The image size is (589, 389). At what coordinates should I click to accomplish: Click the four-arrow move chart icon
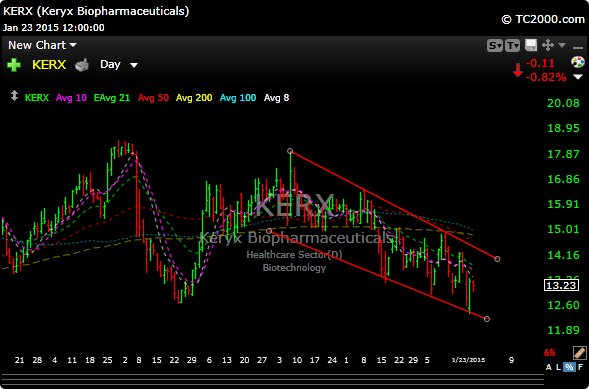click(x=548, y=45)
